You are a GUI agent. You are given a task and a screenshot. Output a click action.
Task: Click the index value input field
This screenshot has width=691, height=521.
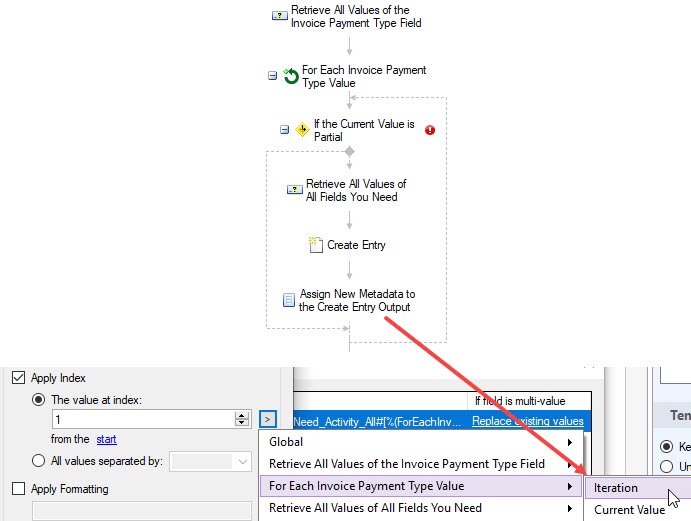click(142, 420)
